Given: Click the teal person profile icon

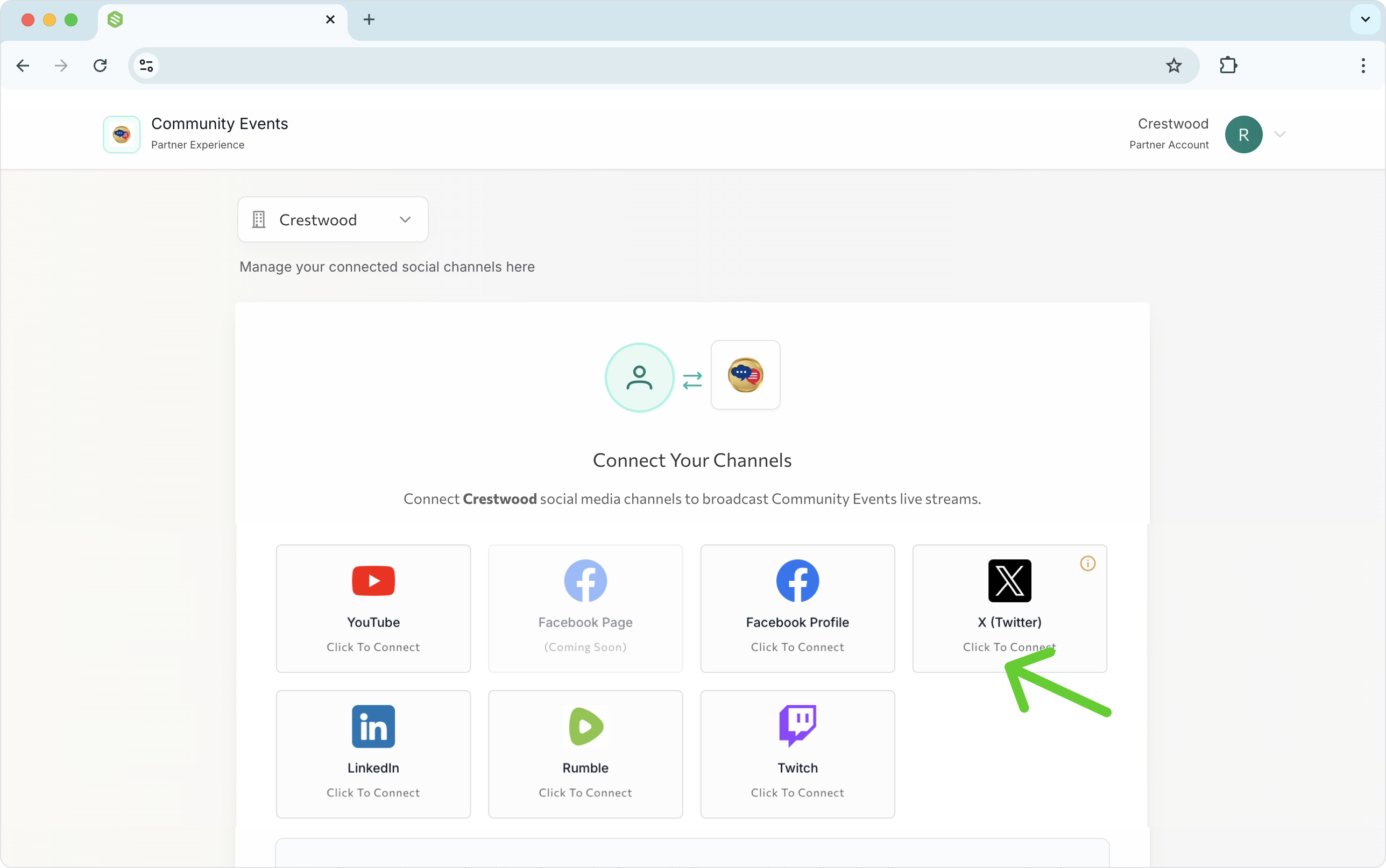Looking at the screenshot, I should click(x=639, y=377).
